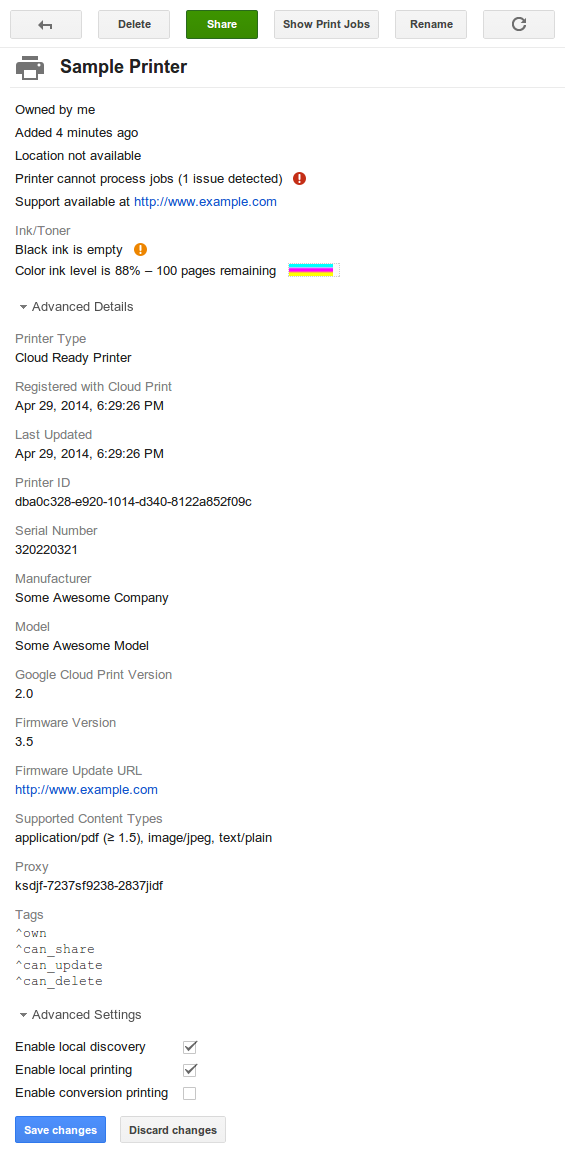The height and width of the screenshot is (1155, 565).
Task: Click the printer icon beside Sample Printer
Action: click(30, 68)
